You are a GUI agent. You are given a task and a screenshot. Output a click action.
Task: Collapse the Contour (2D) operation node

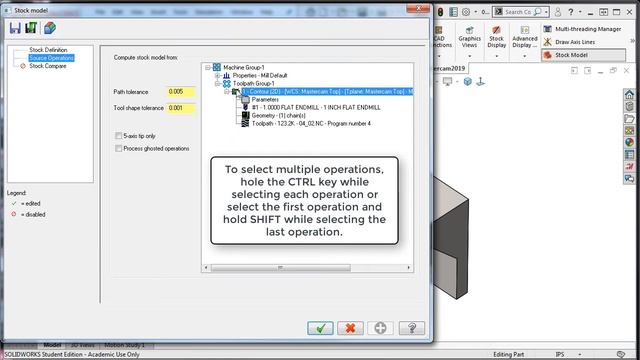[x=227, y=92]
